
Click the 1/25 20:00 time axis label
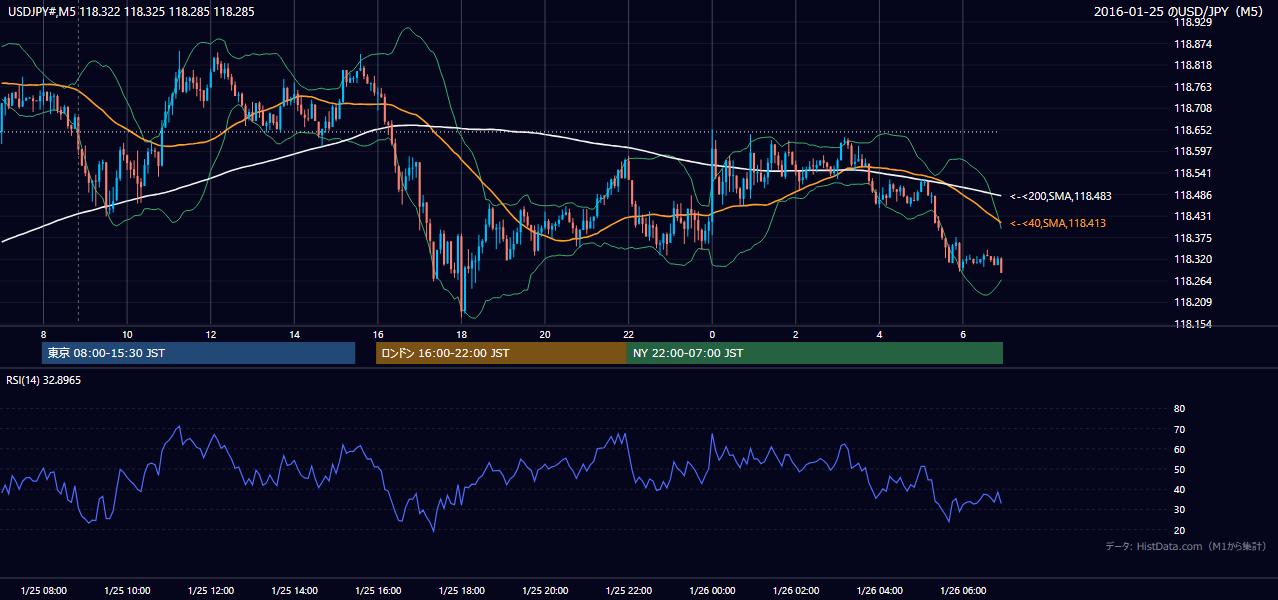[544, 591]
